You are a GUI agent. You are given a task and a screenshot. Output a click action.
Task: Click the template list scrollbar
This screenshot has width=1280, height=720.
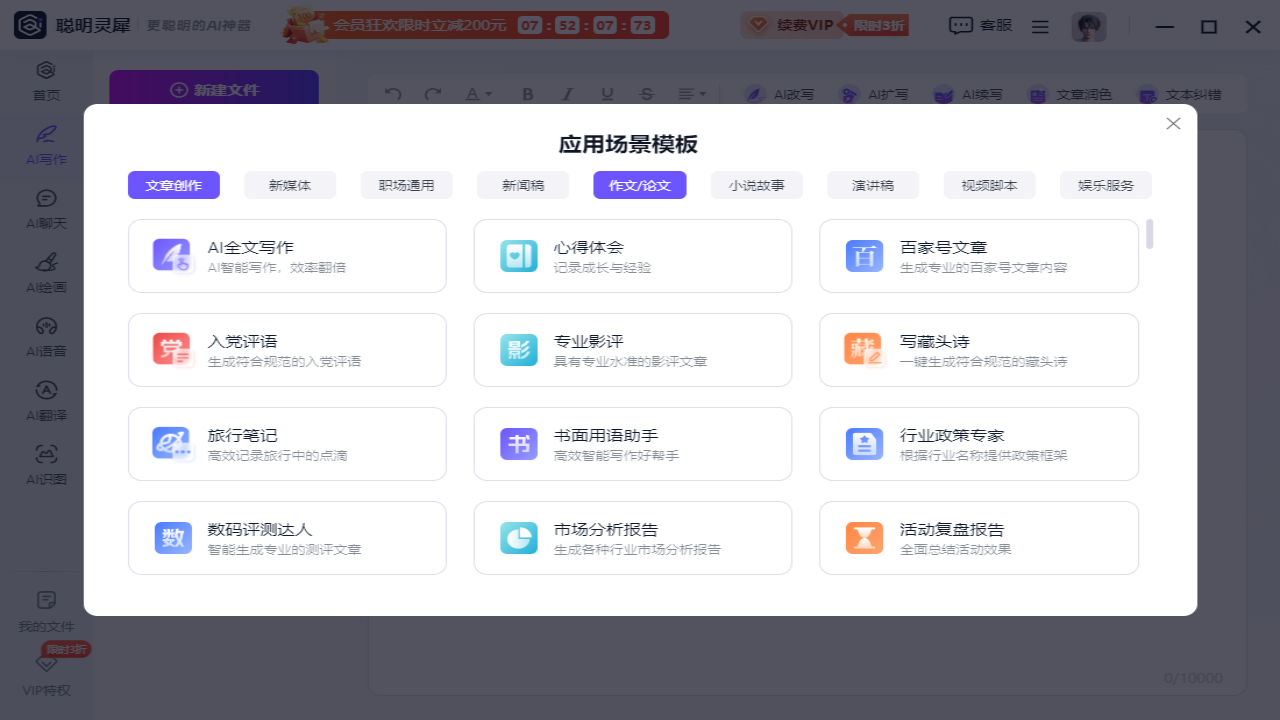tap(1150, 233)
